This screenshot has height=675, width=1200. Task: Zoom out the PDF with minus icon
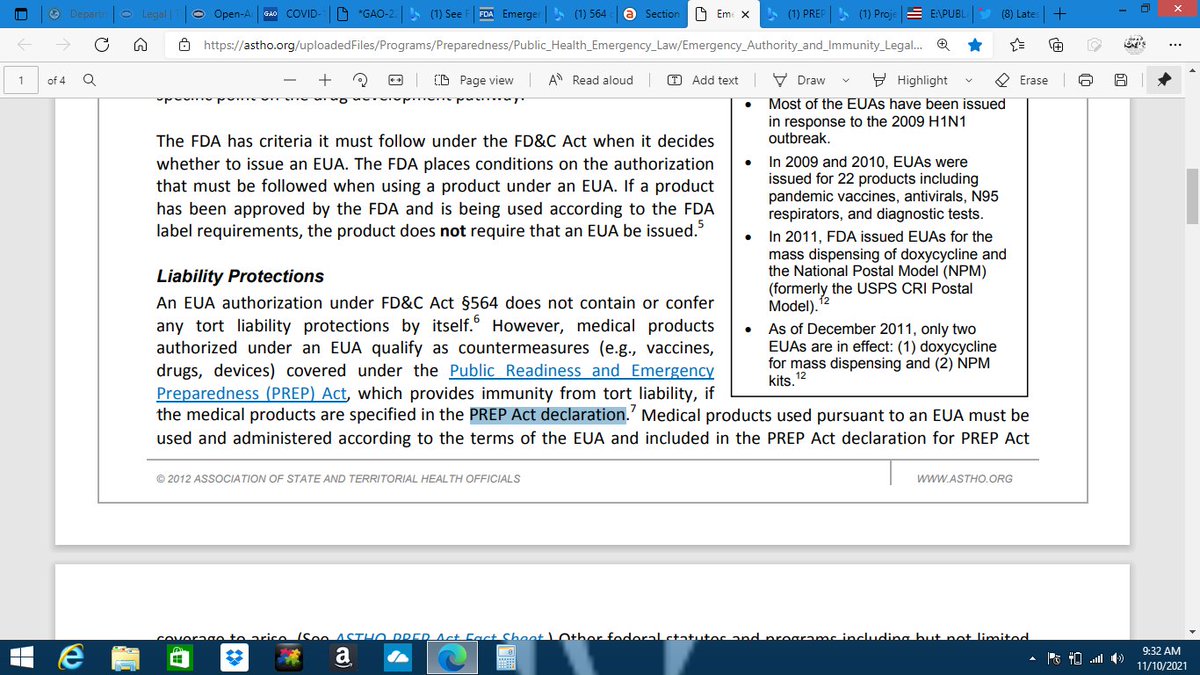click(290, 80)
